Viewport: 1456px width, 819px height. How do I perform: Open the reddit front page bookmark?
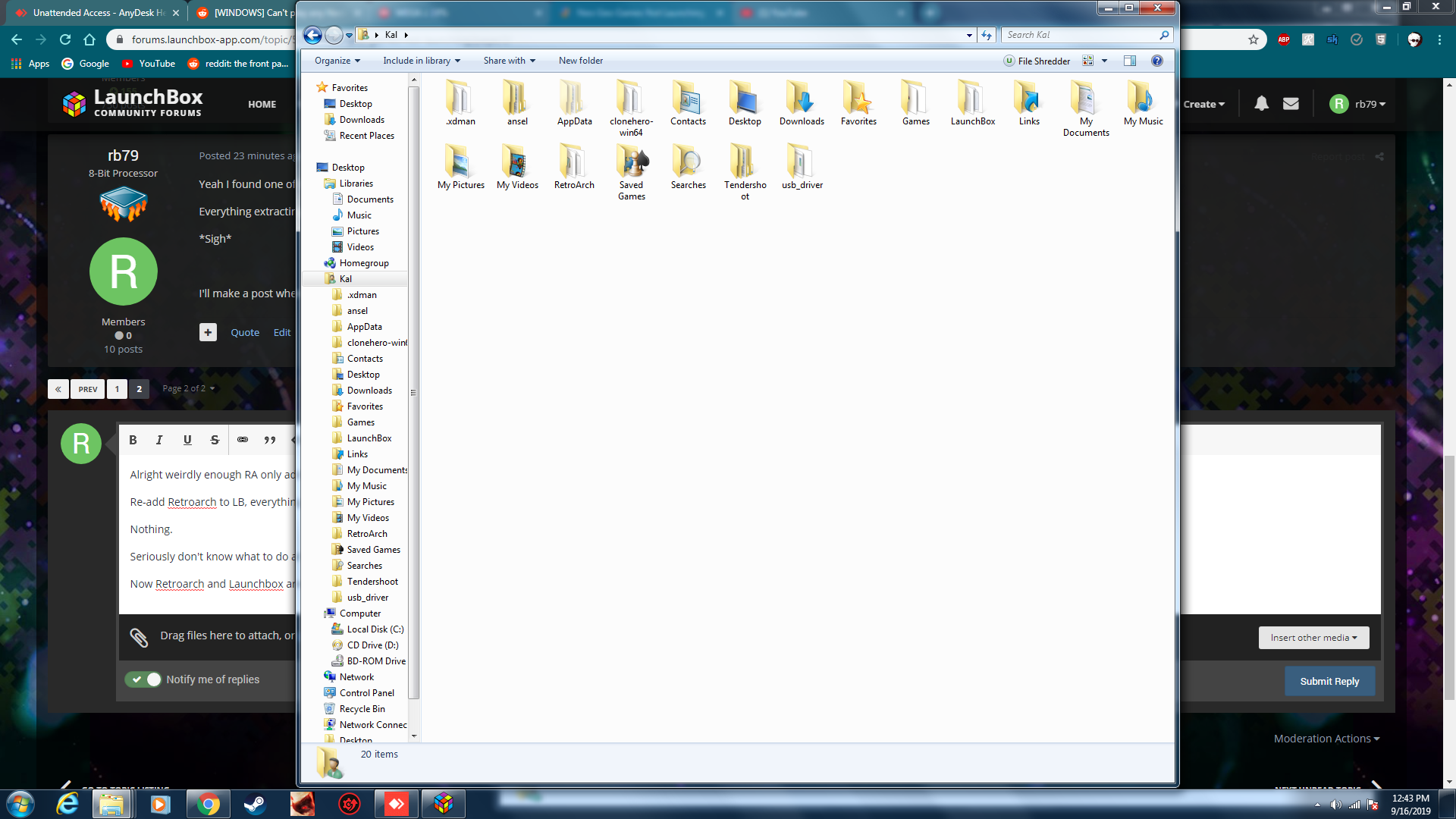pyautogui.click(x=237, y=64)
